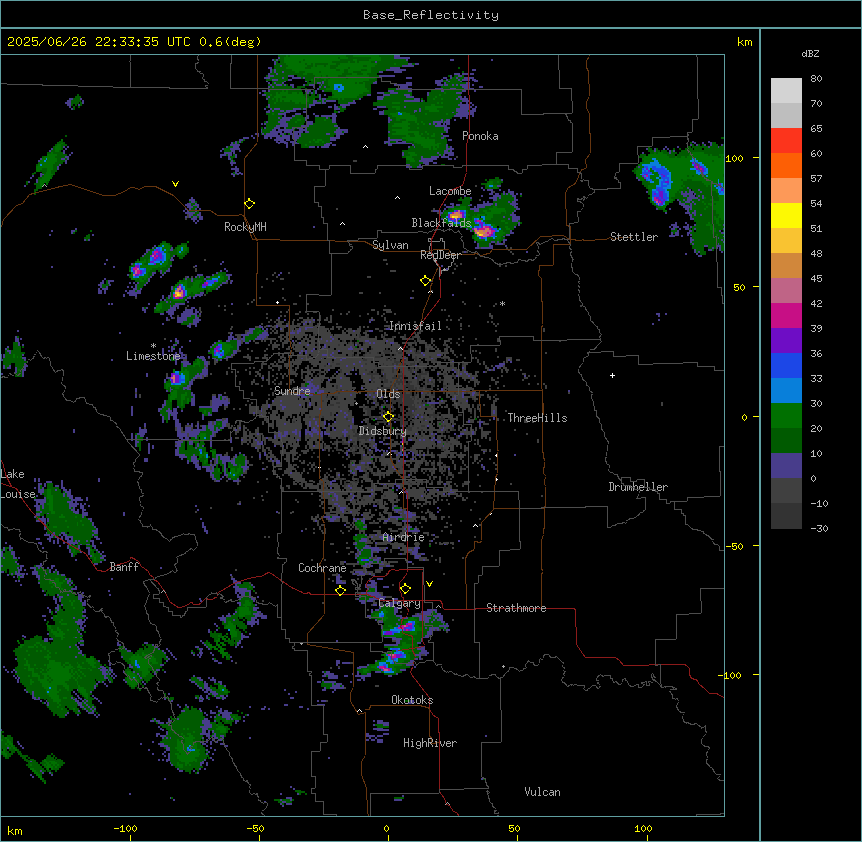Click the Stettler city label

click(x=634, y=237)
